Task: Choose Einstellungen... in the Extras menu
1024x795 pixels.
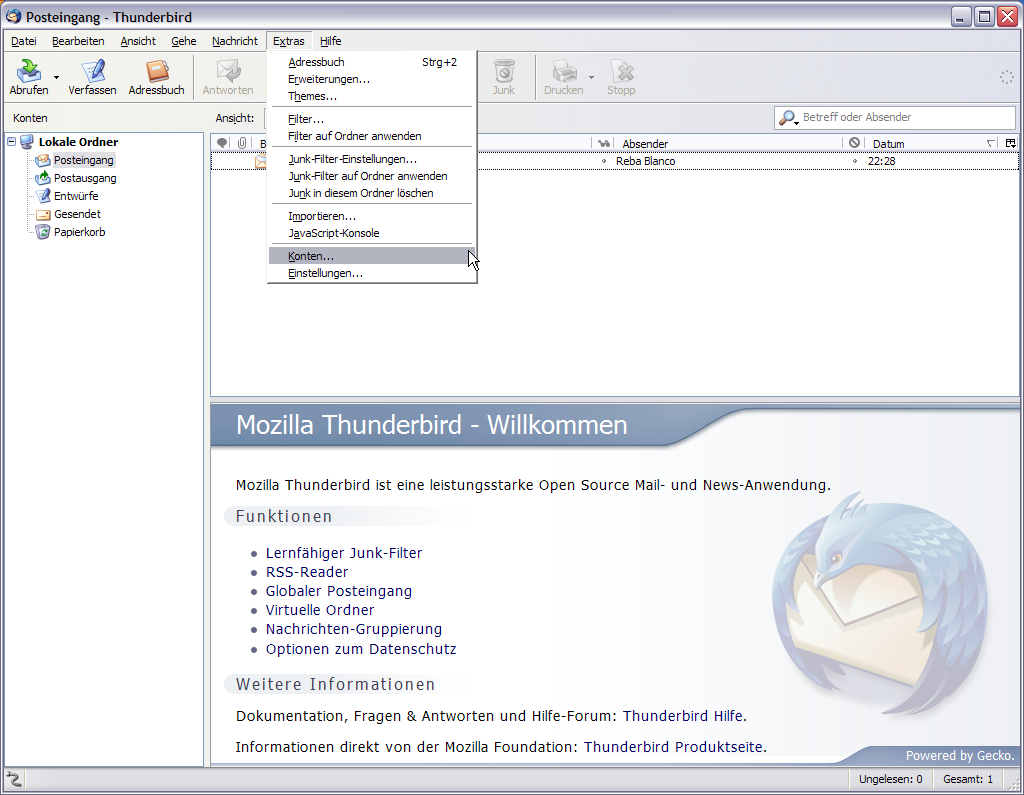Action: tap(372, 273)
